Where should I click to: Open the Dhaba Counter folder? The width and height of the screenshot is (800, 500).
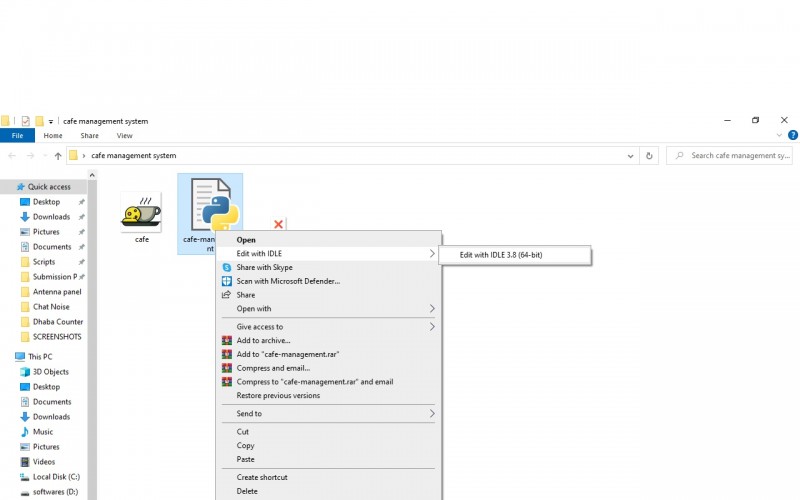58,322
